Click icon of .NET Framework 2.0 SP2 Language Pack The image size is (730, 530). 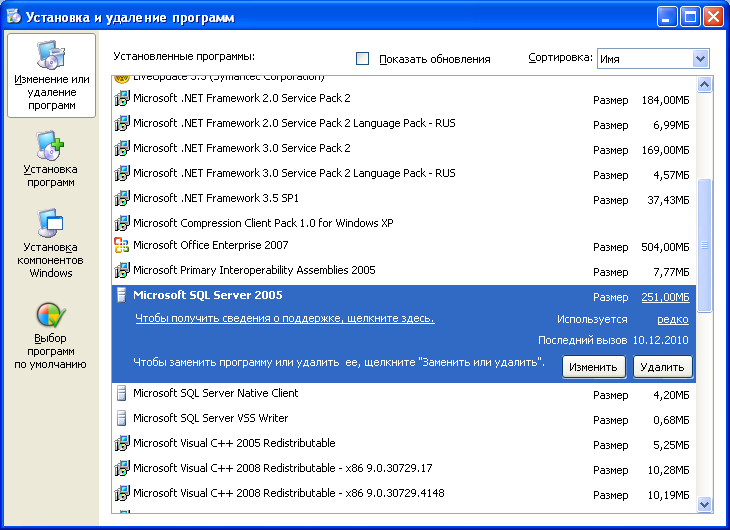(122, 123)
